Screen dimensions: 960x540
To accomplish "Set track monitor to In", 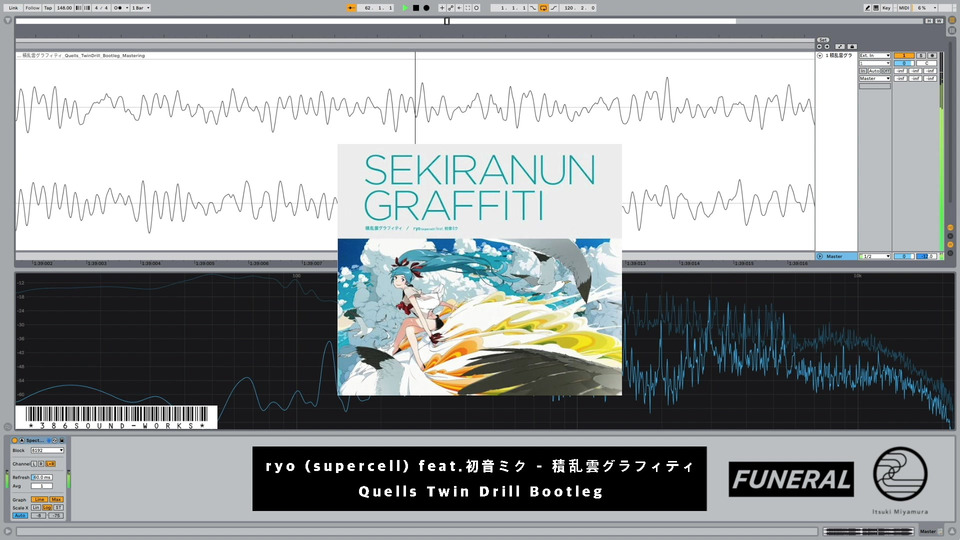I will (863, 71).
